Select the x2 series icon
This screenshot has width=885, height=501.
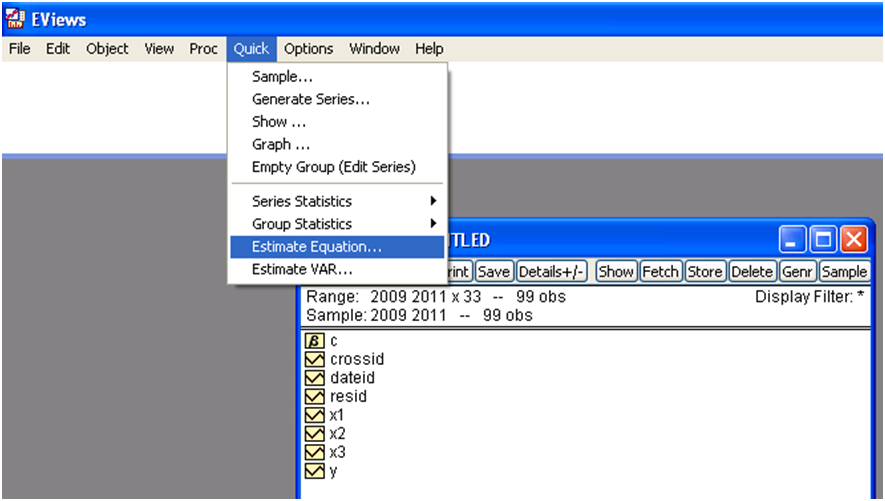pyautogui.click(x=314, y=434)
